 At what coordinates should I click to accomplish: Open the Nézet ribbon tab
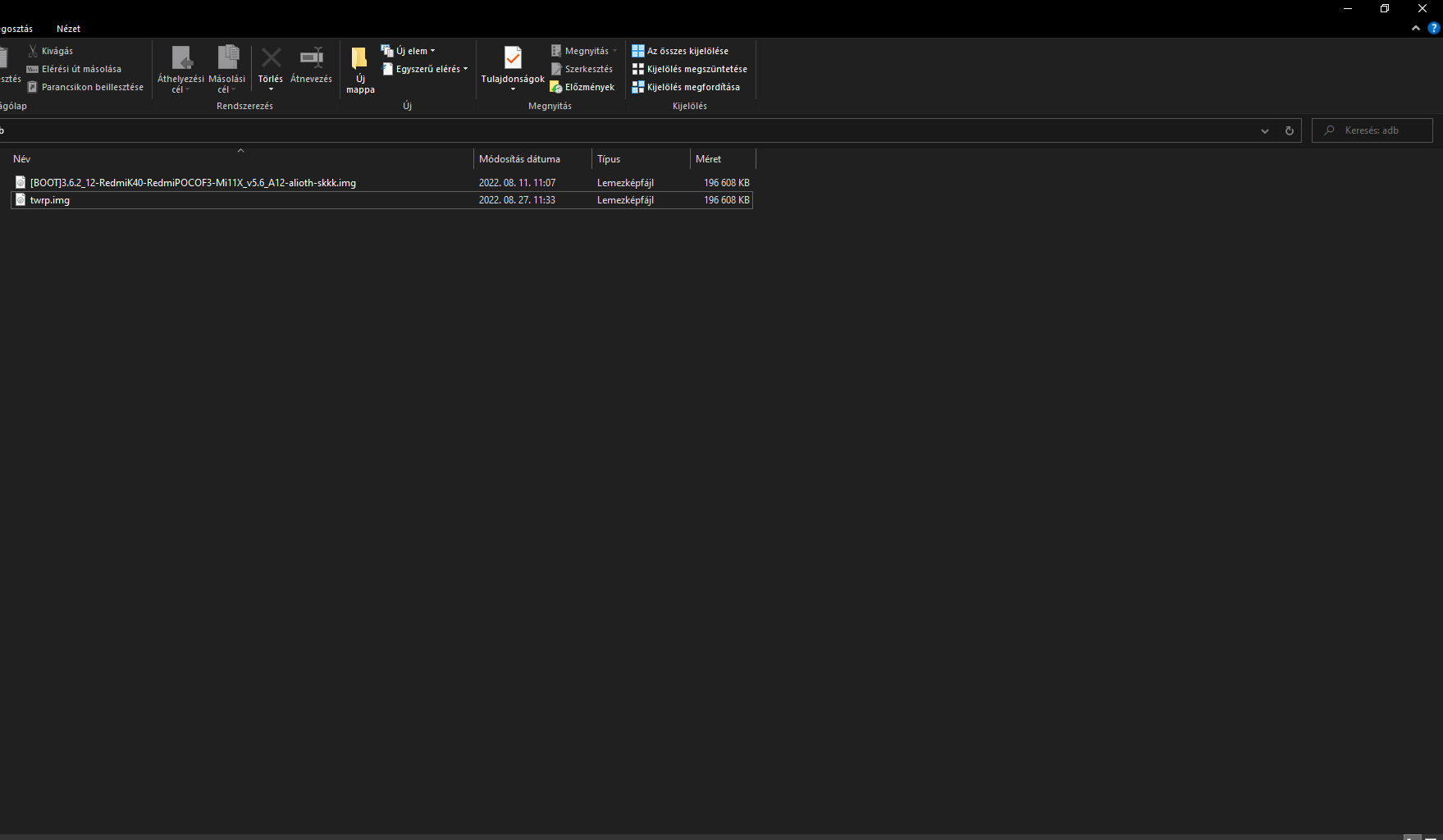click(x=69, y=29)
